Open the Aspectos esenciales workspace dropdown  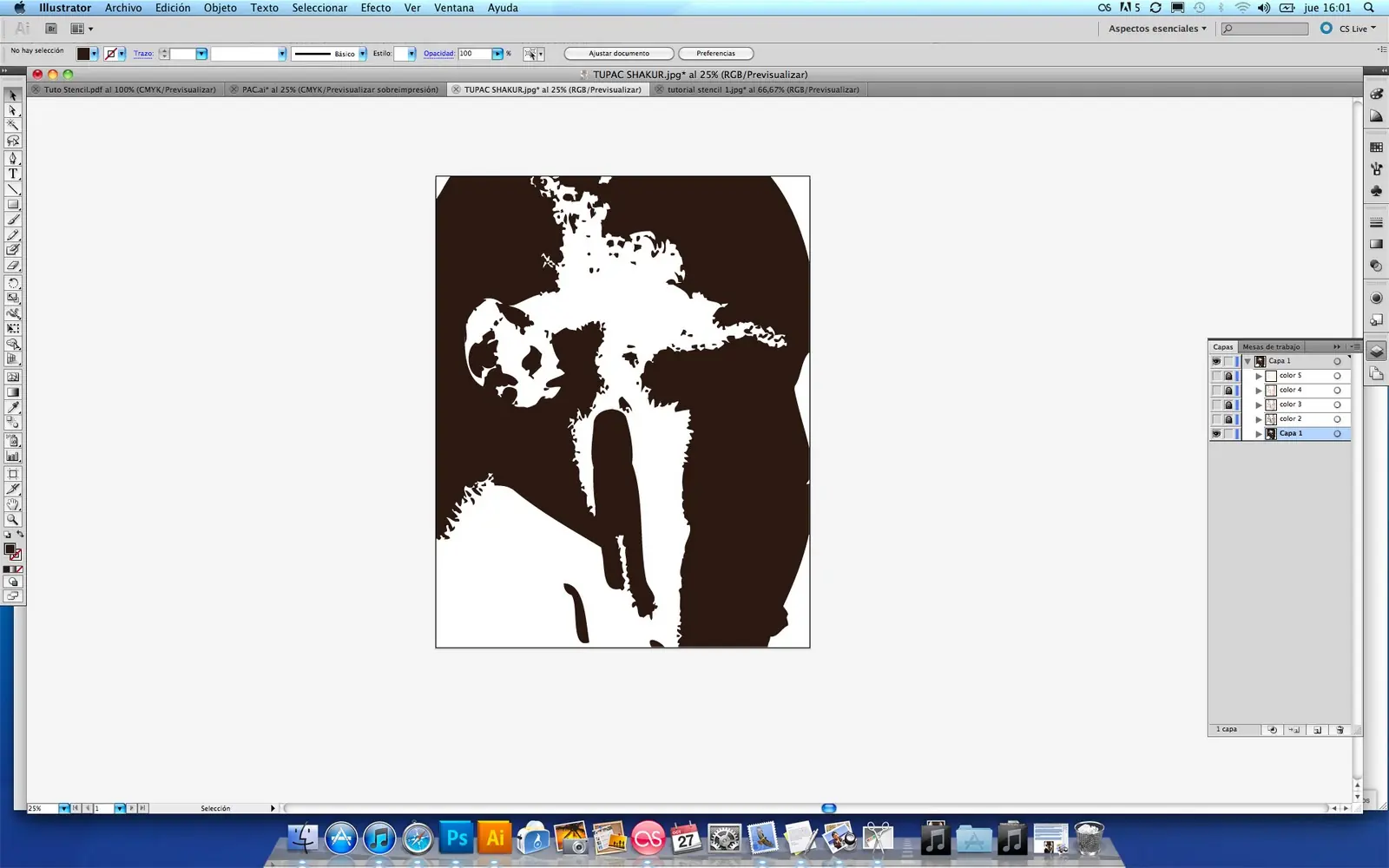[1157, 29]
